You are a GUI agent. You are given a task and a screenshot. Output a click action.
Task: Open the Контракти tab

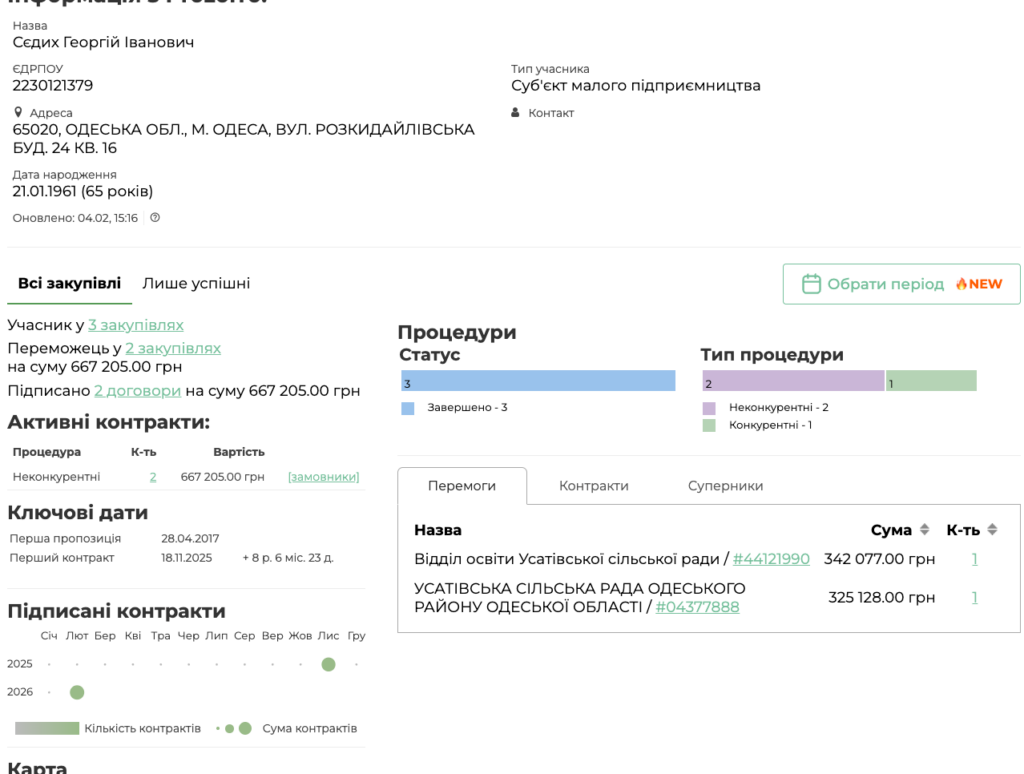(593, 486)
